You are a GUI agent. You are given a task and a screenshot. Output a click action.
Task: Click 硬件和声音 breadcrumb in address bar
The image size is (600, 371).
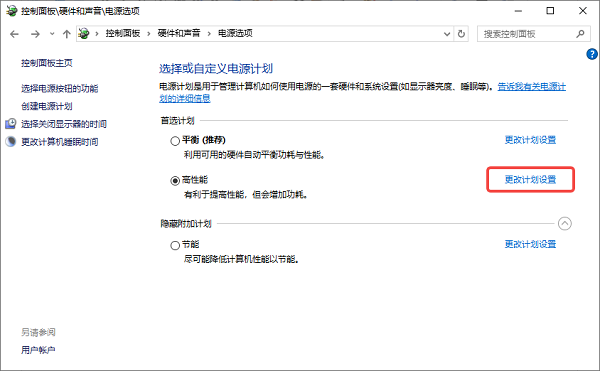click(179, 34)
